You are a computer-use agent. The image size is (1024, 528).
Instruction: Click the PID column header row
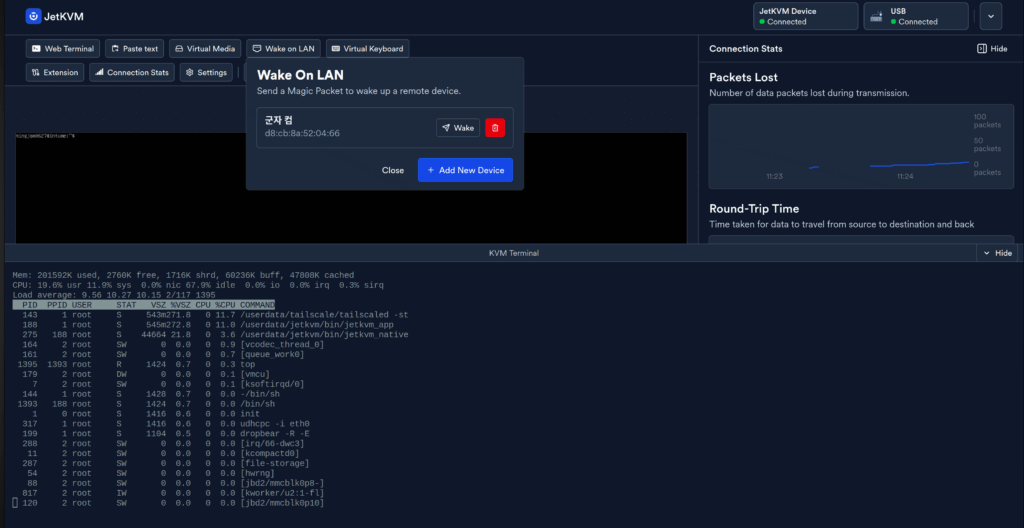pyautogui.click(x=144, y=305)
